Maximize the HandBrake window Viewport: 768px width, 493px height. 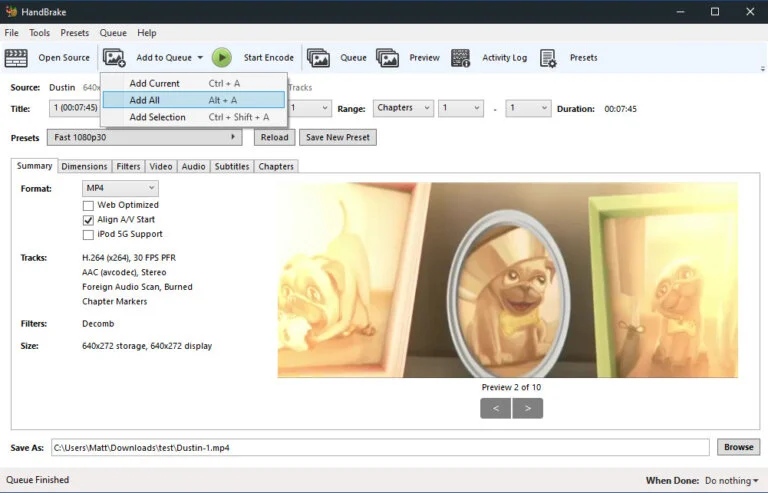coord(715,12)
